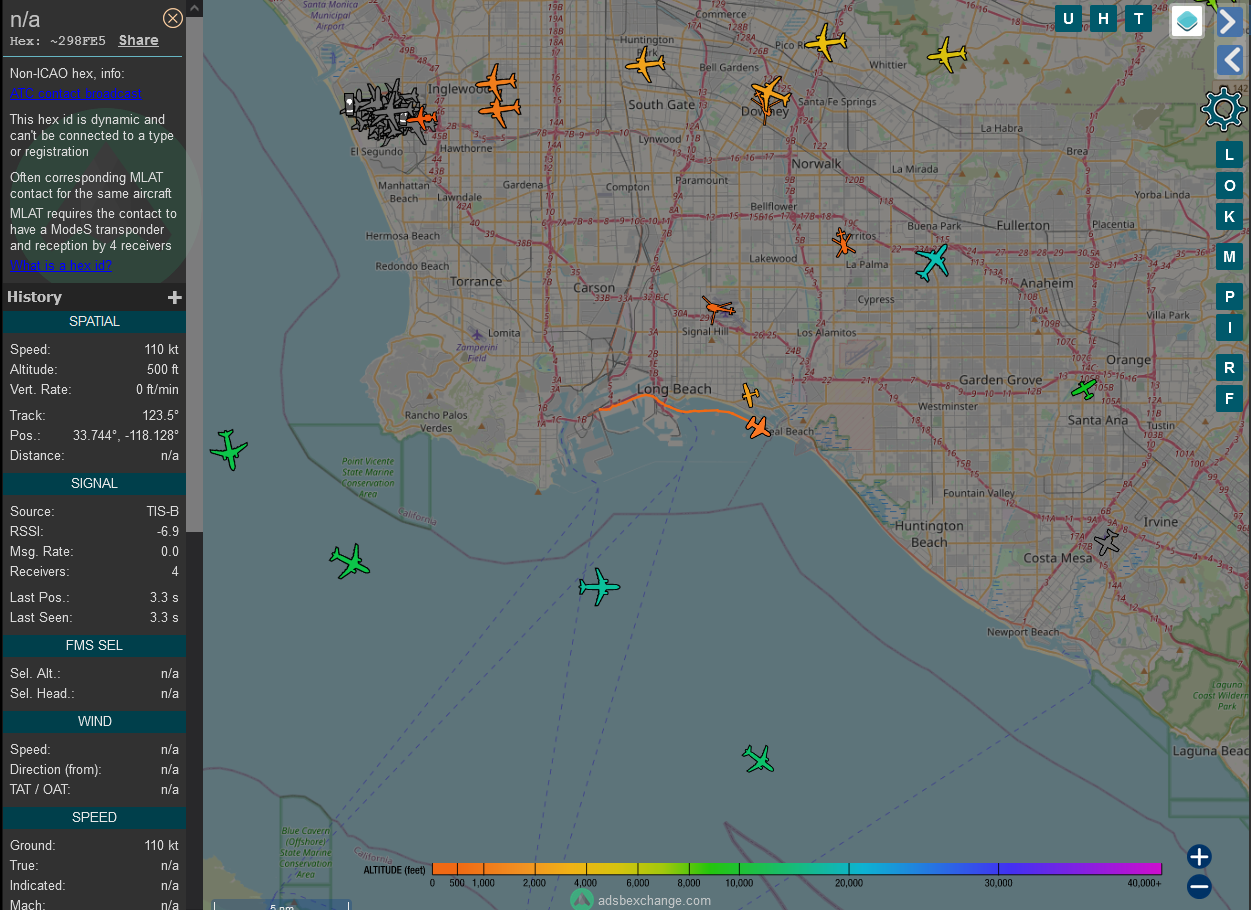Select the yellow airplane near Whittier
The height and width of the screenshot is (910, 1251).
[947, 55]
